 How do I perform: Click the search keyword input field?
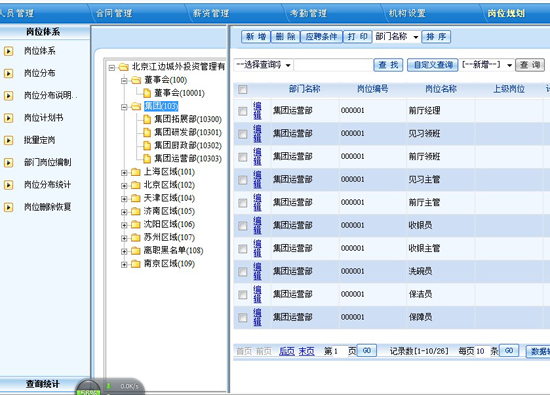pos(334,65)
